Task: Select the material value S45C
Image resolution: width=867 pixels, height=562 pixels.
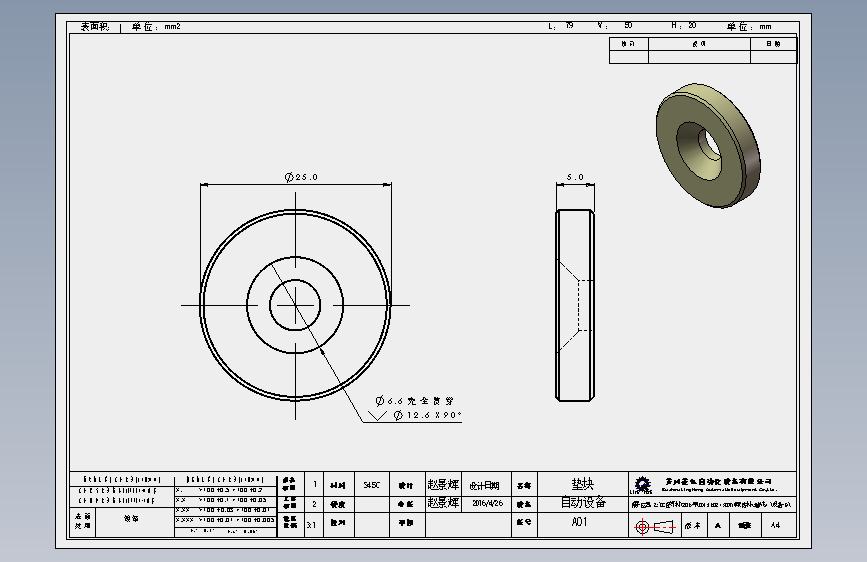Action: pos(372,485)
